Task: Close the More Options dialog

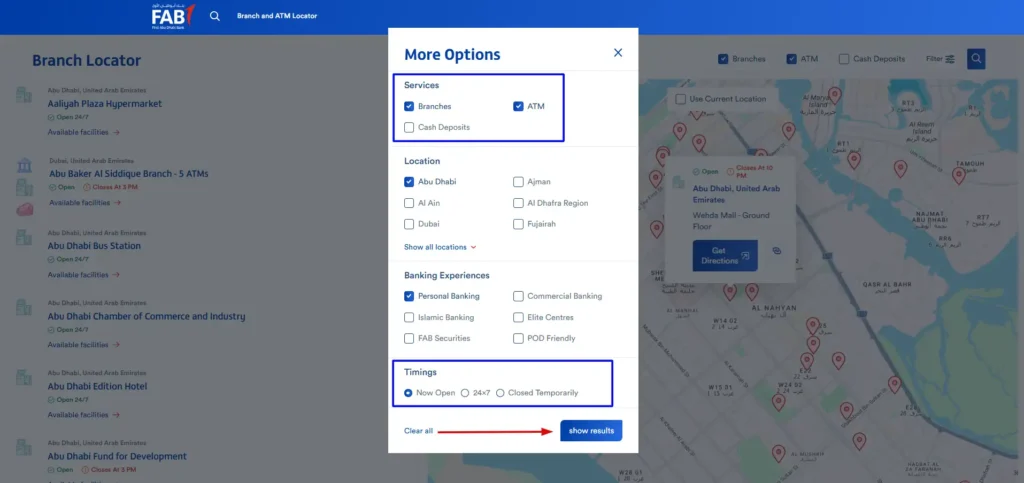Action: 618,53
